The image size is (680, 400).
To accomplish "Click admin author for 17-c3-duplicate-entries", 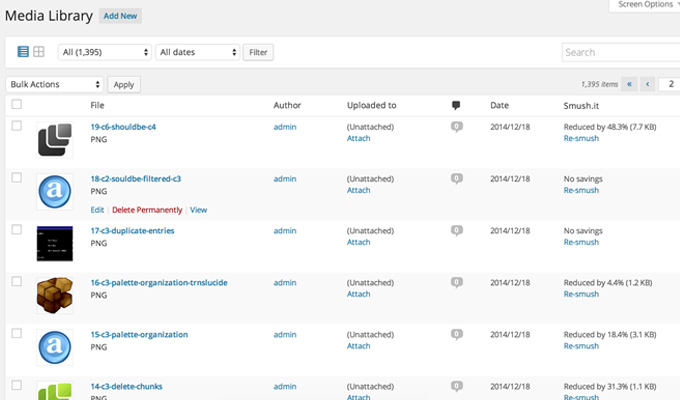I will [285, 231].
